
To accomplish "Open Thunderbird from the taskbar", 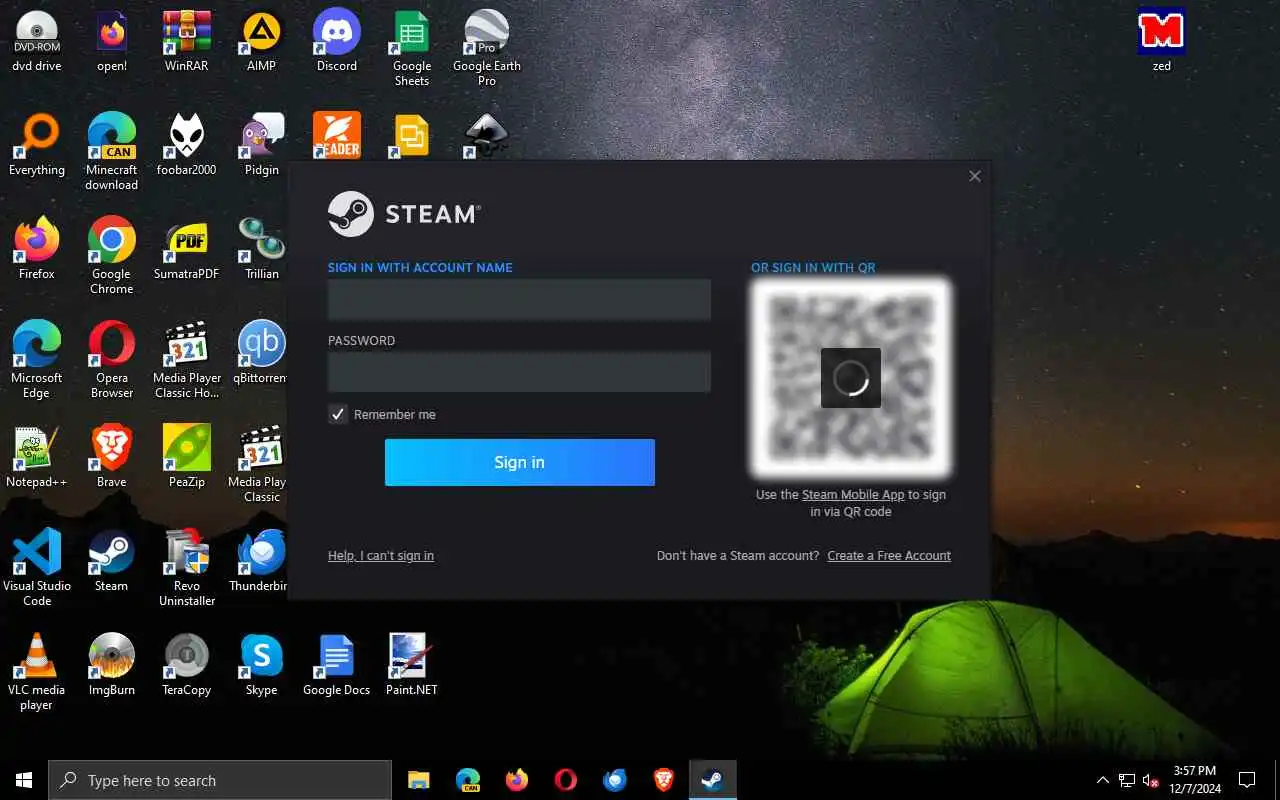I will click(615, 780).
